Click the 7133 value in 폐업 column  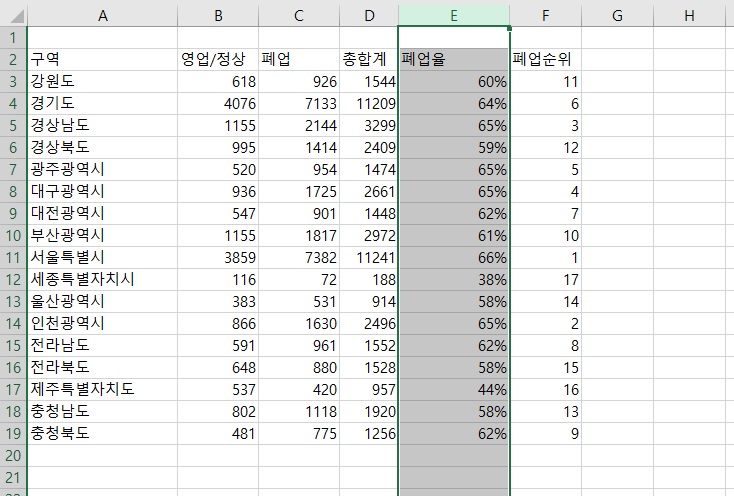[x=299, y=104]
